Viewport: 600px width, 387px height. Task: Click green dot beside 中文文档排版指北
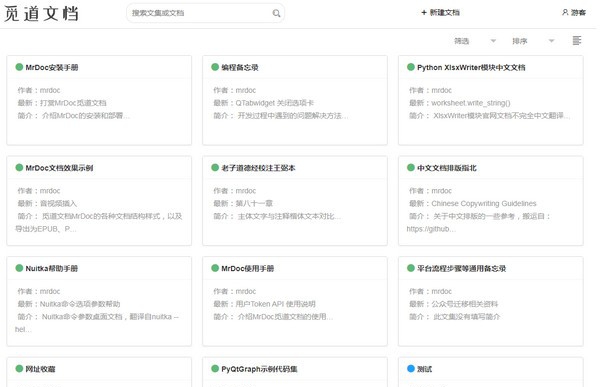tap(411, 168)
